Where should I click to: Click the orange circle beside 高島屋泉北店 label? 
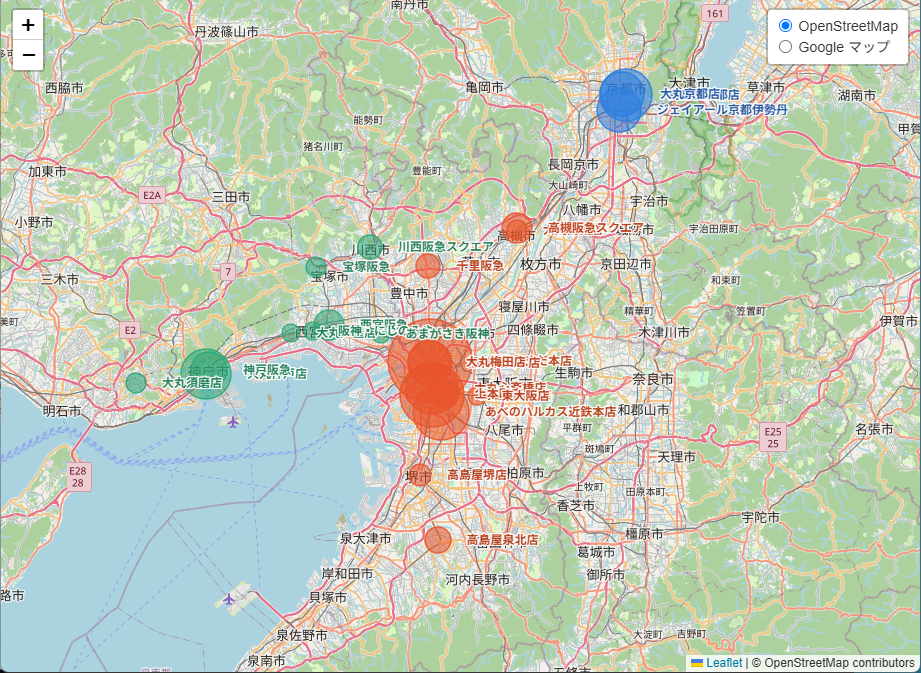tap(438, 540)
